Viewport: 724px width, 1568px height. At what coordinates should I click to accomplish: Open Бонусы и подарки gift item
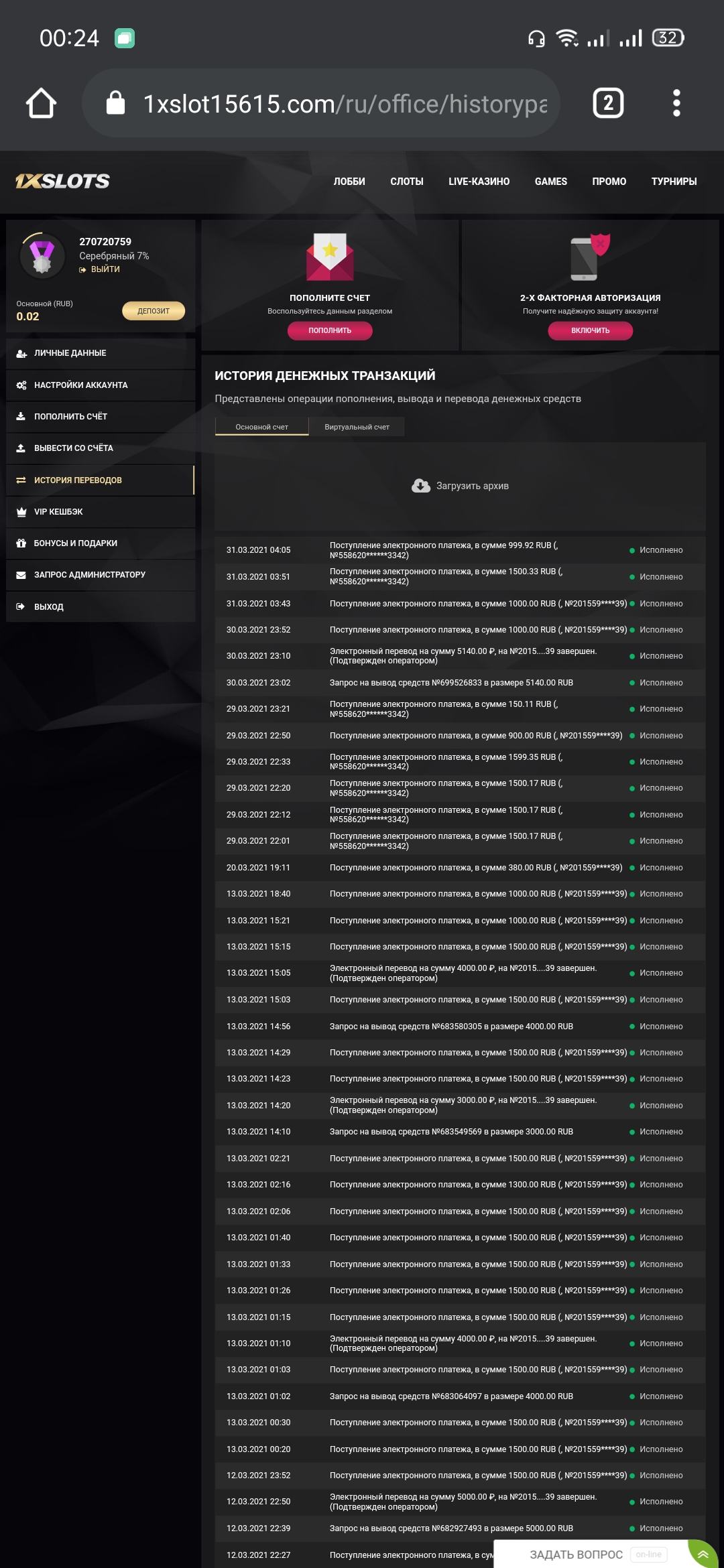[x=75, y=543]
